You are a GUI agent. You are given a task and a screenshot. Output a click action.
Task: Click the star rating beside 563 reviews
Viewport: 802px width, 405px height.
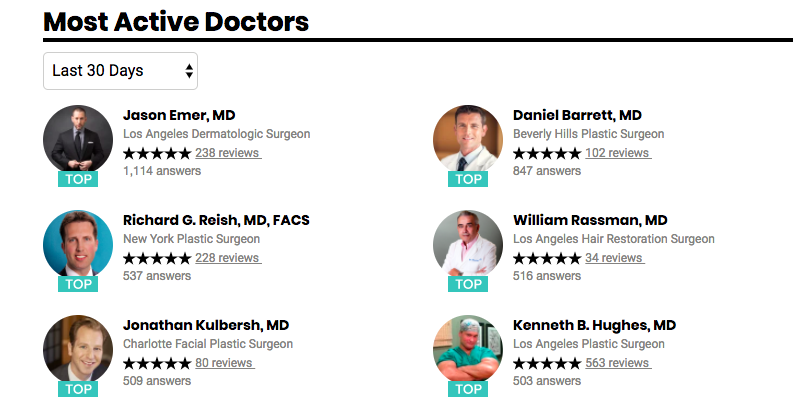coord(547,363)
